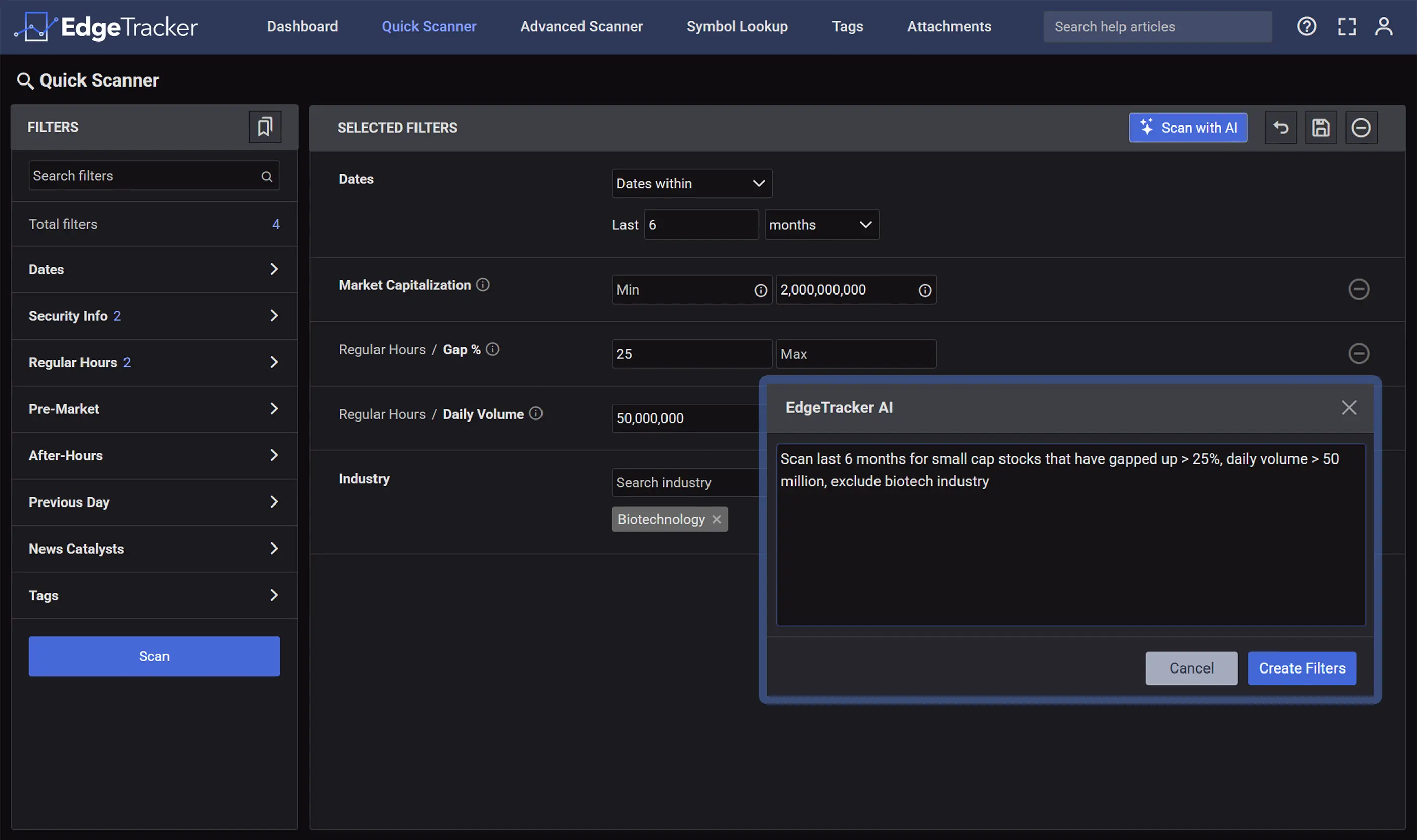Go to the Advanced Scanner tab
Screen dimensions: 1417x840
[x=581, y=27]
